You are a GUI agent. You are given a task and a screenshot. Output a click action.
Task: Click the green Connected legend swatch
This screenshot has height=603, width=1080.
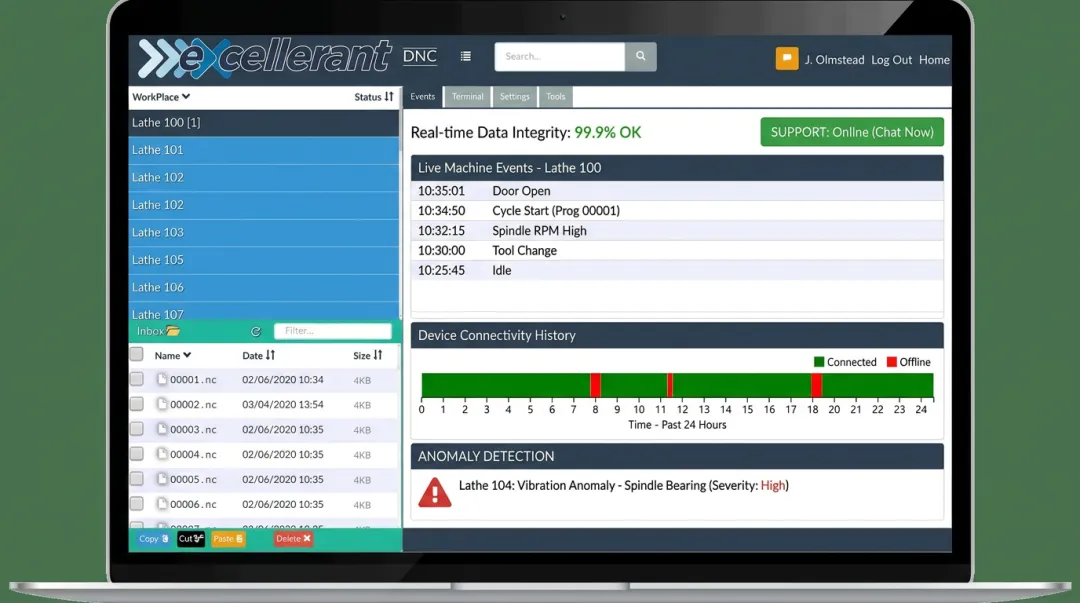[819, 362]
